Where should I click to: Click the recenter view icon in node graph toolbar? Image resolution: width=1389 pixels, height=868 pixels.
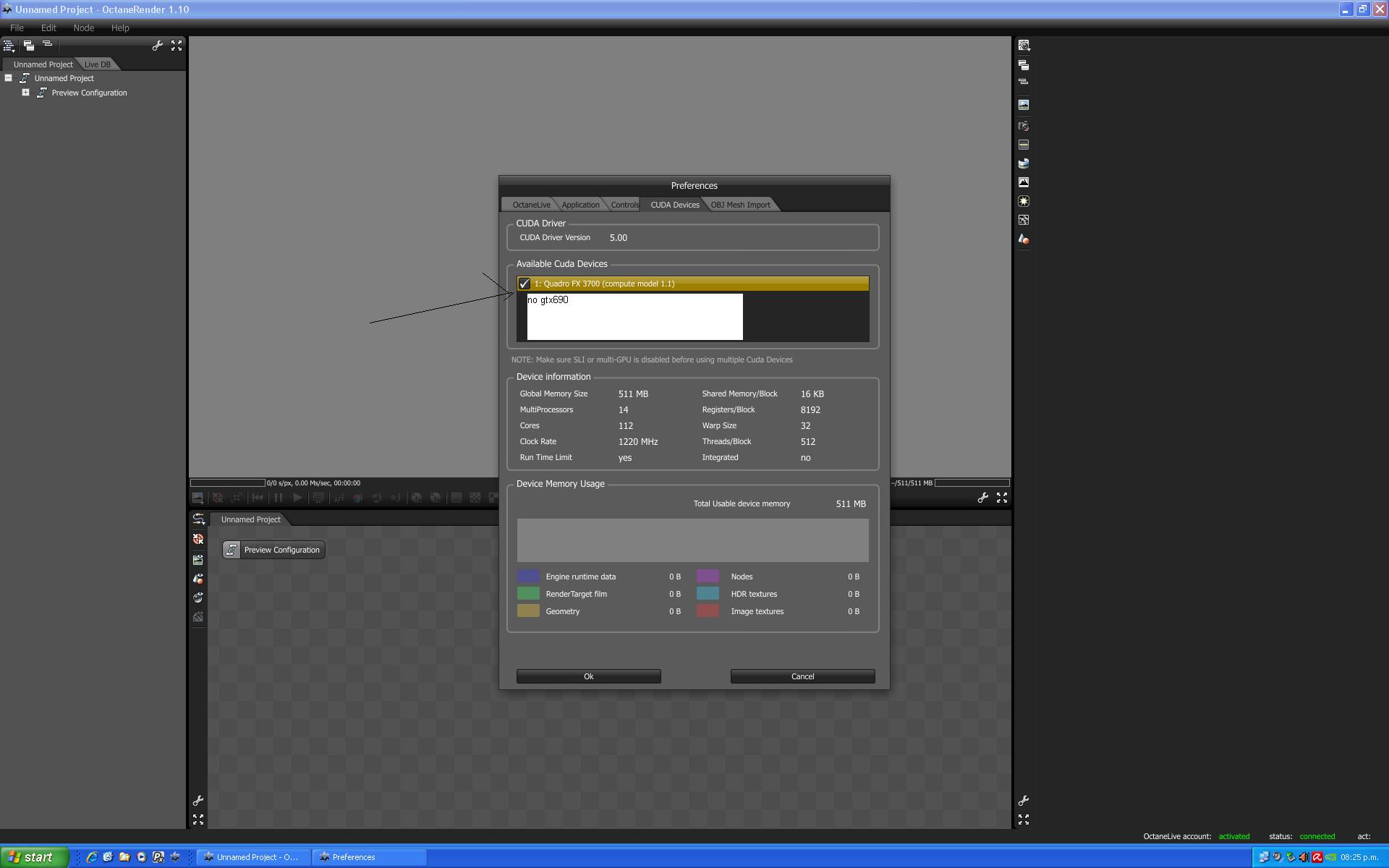point(198,539)
